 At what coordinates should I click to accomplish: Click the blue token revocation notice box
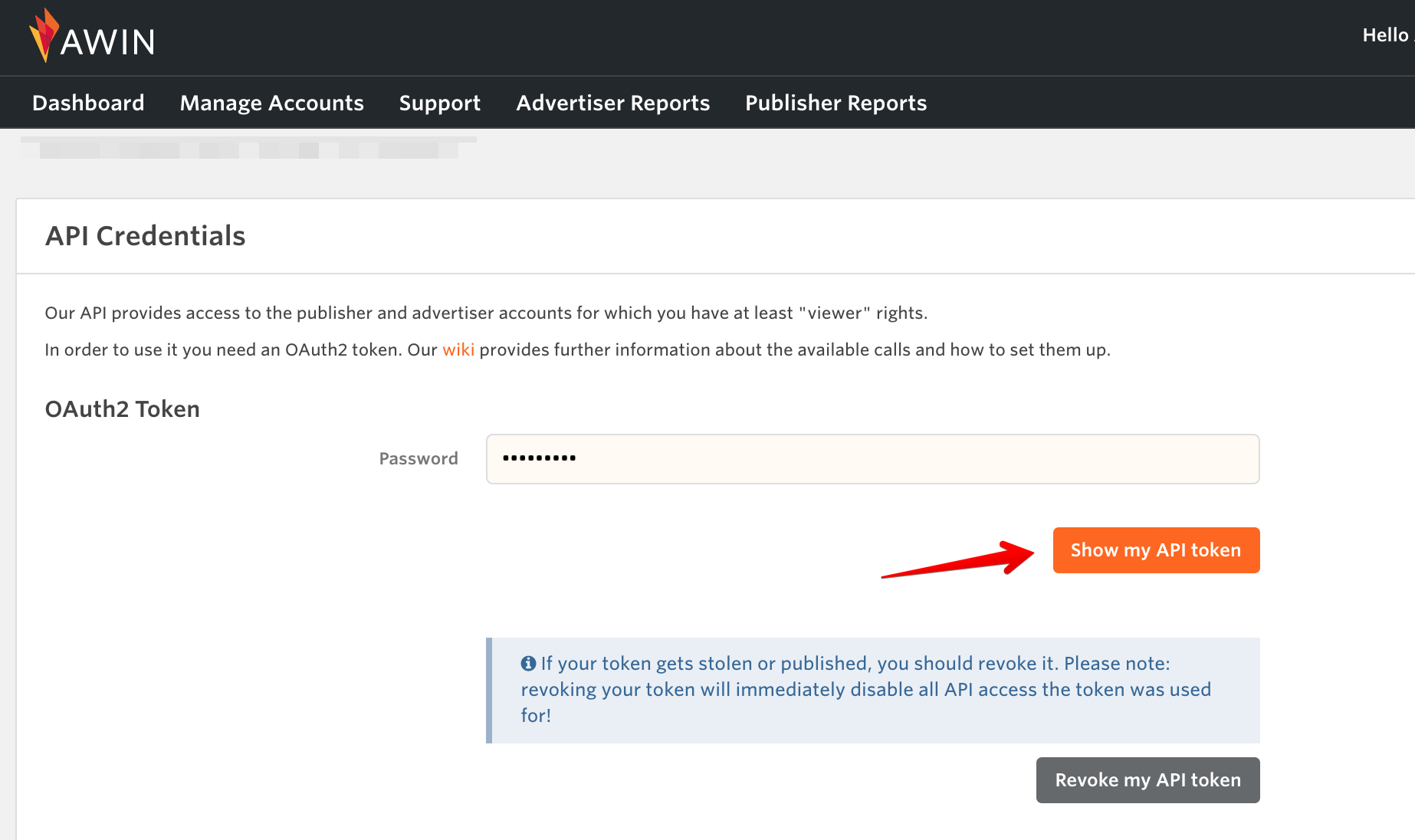[x=872, y=689]
